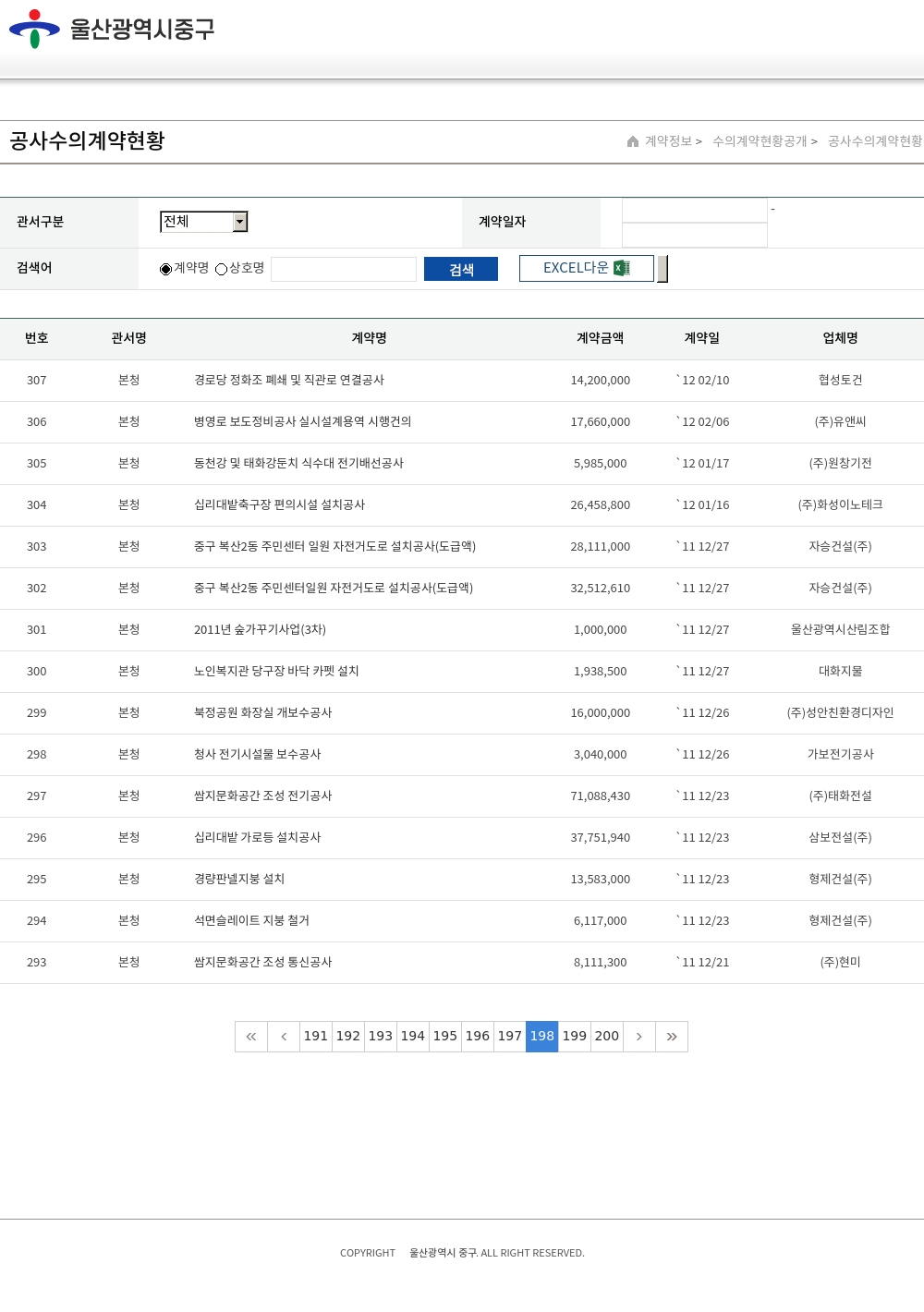This screenshot has height=1312, width=924.
Task: Go to first page with double-left arrow
Action: click(251, 1037)
